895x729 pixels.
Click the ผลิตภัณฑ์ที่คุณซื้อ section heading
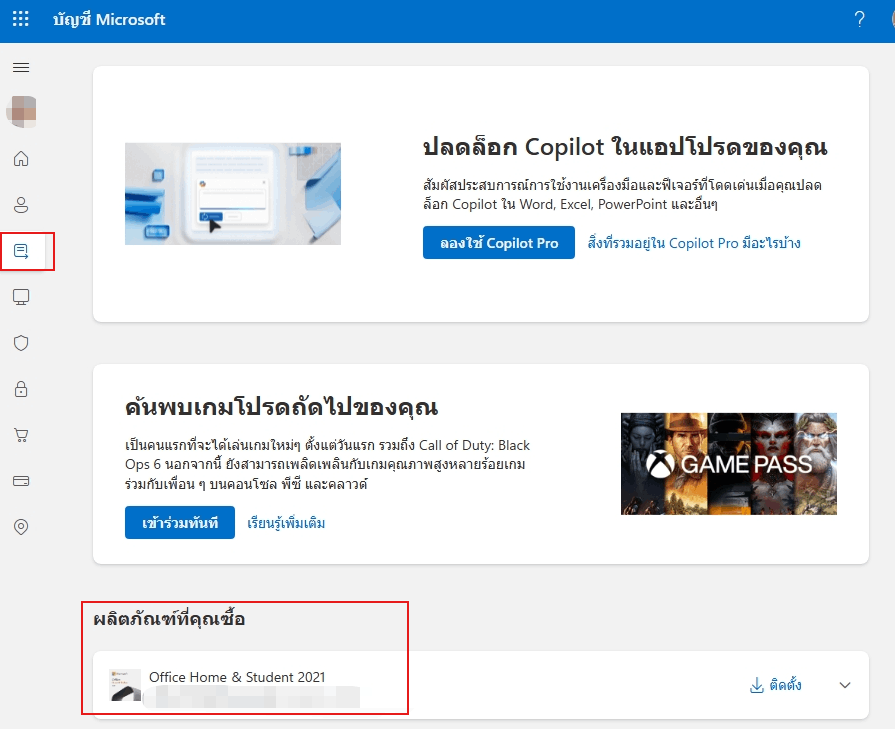[x=169, y=619]
